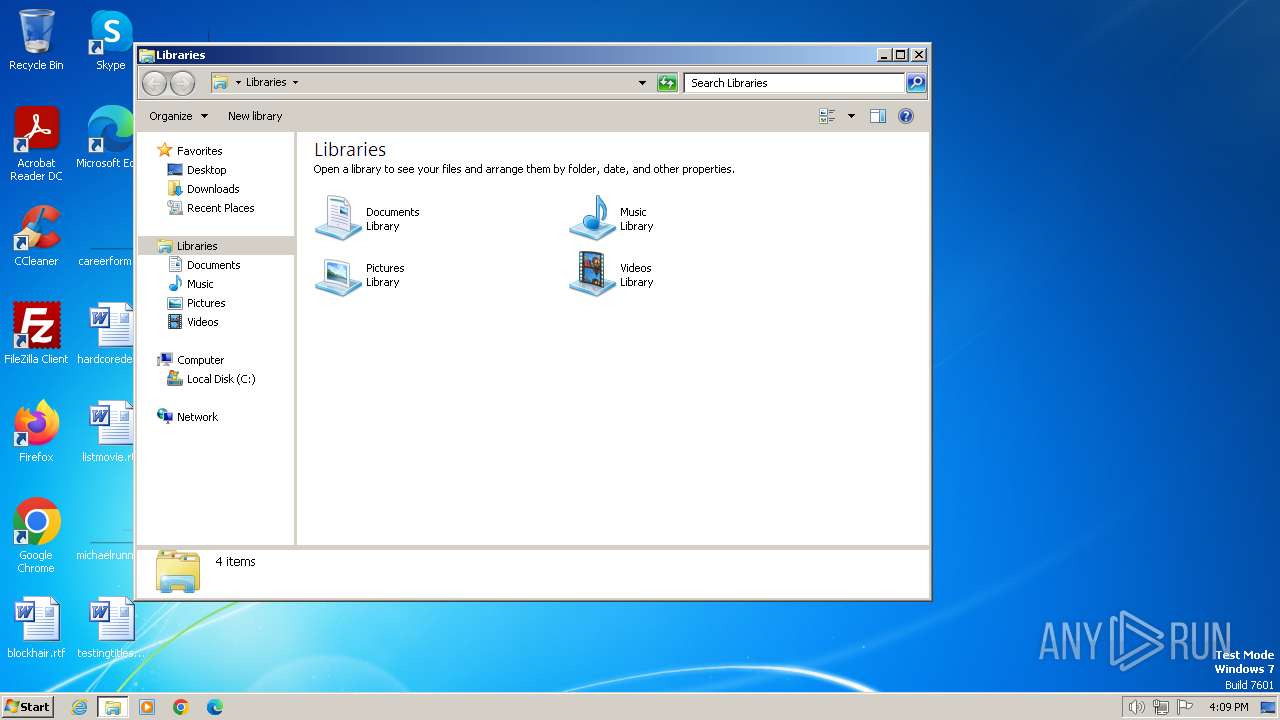
Task: Click the blockhair.rtf desktop file
Action: (x=36, y=628)
